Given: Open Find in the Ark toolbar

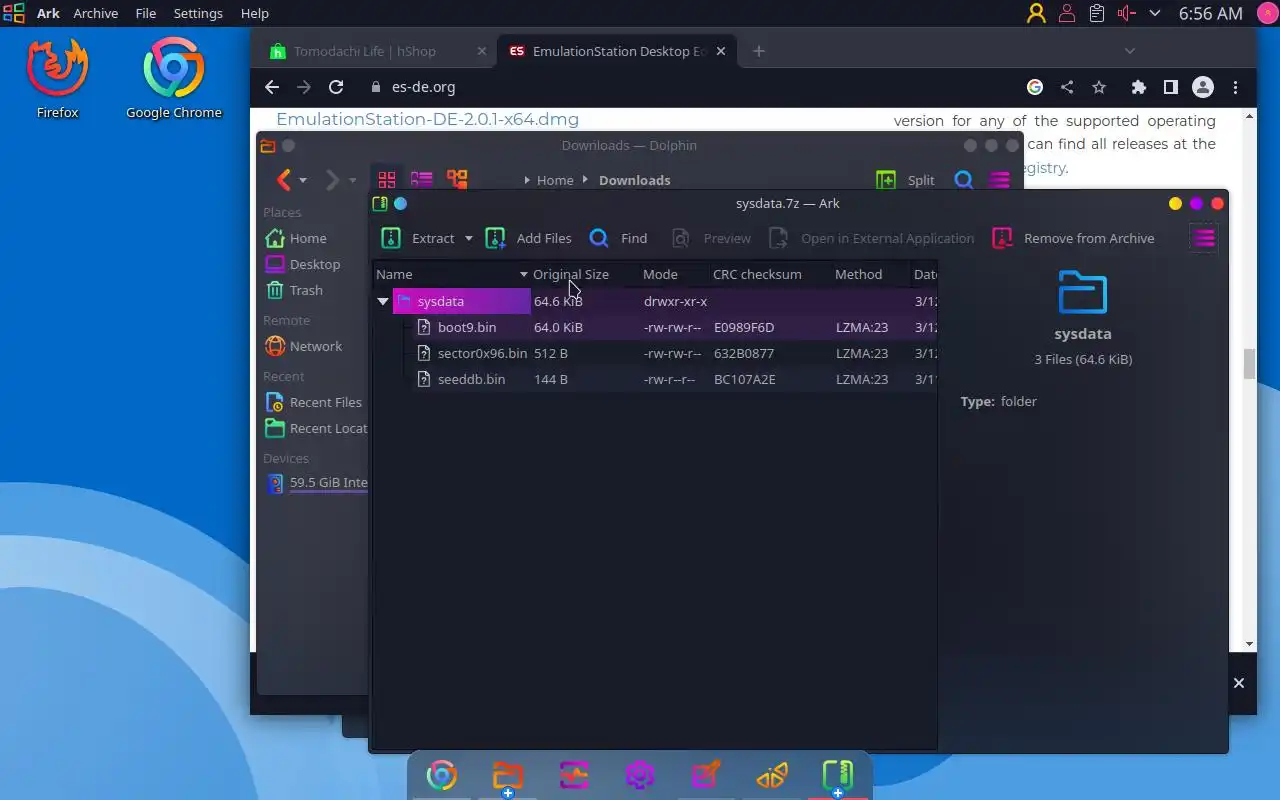Looking at the screenshot, I should (x=618, y=238).
